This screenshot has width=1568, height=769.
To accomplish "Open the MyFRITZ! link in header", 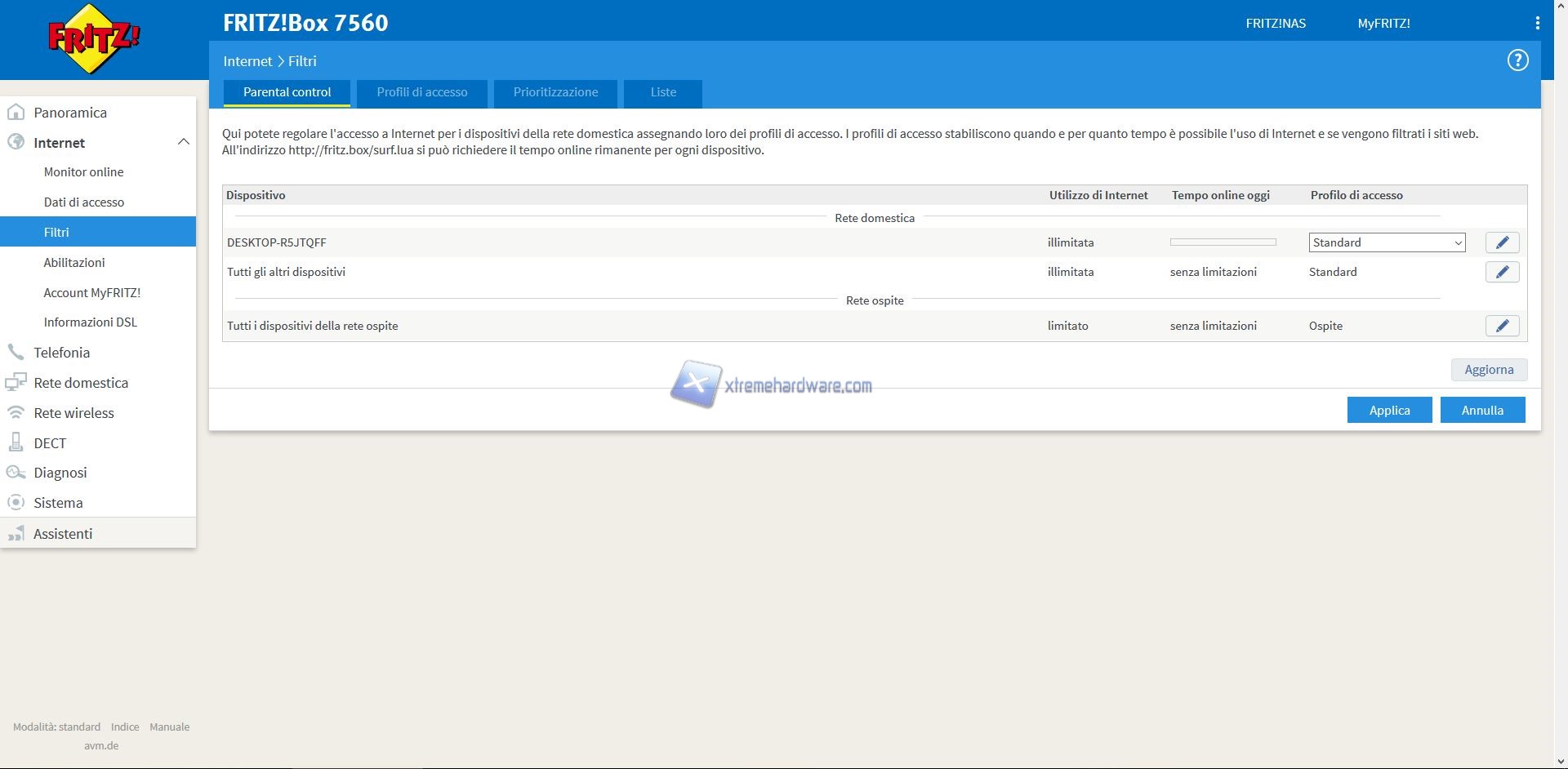I will (x=1383, y=24).
